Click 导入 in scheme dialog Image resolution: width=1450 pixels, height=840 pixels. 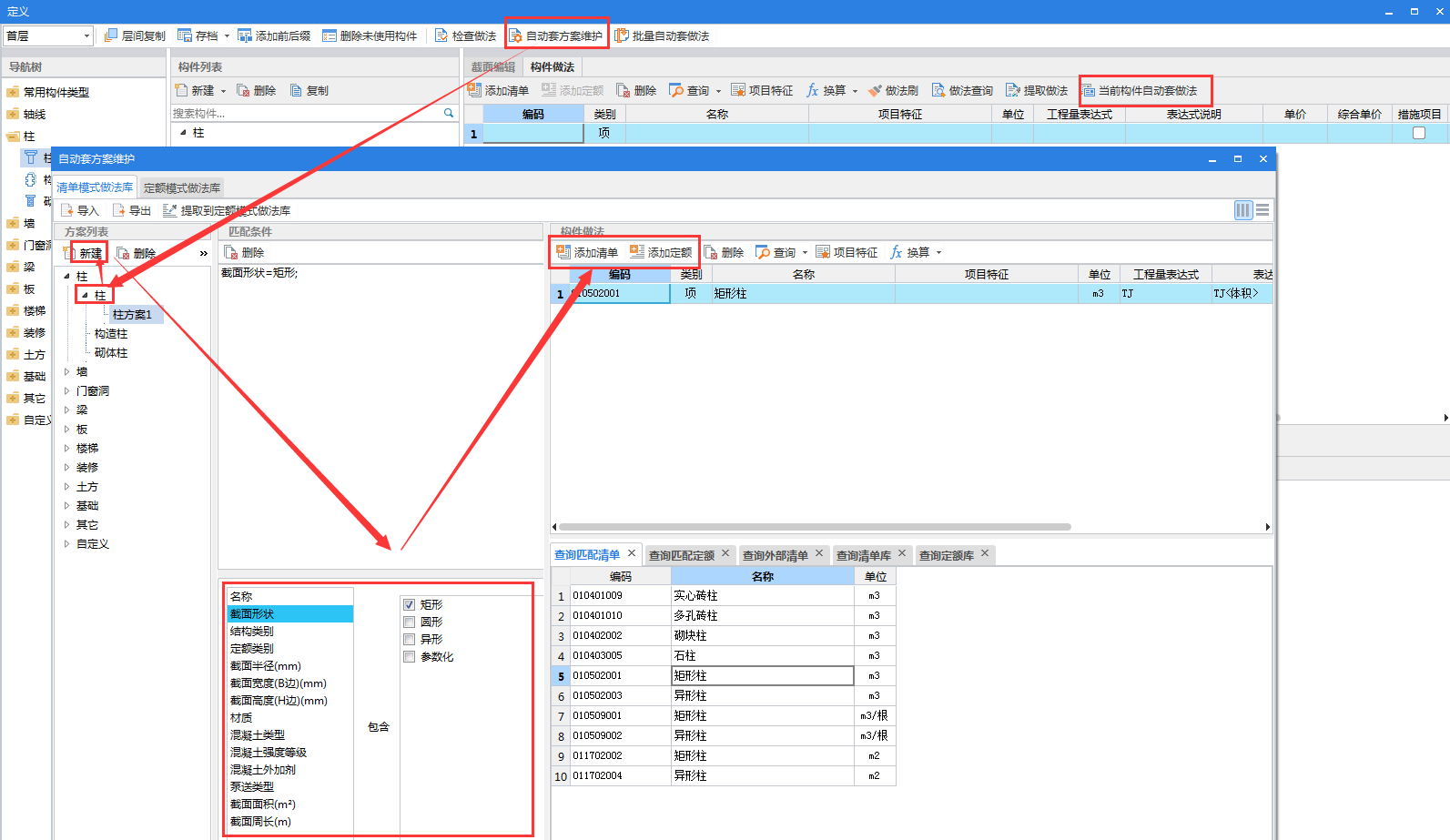[x=79, y=210]
